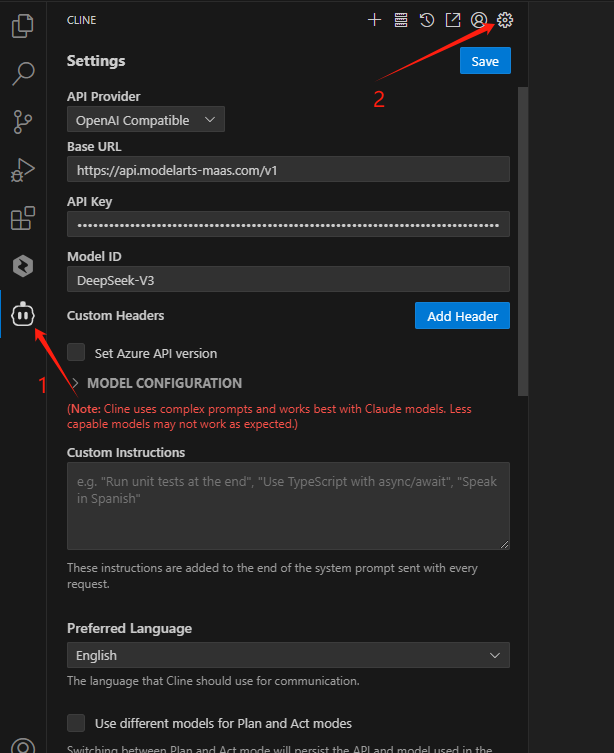Click the CLINE panel title
The image size is (614, 753).
point(82,20)
